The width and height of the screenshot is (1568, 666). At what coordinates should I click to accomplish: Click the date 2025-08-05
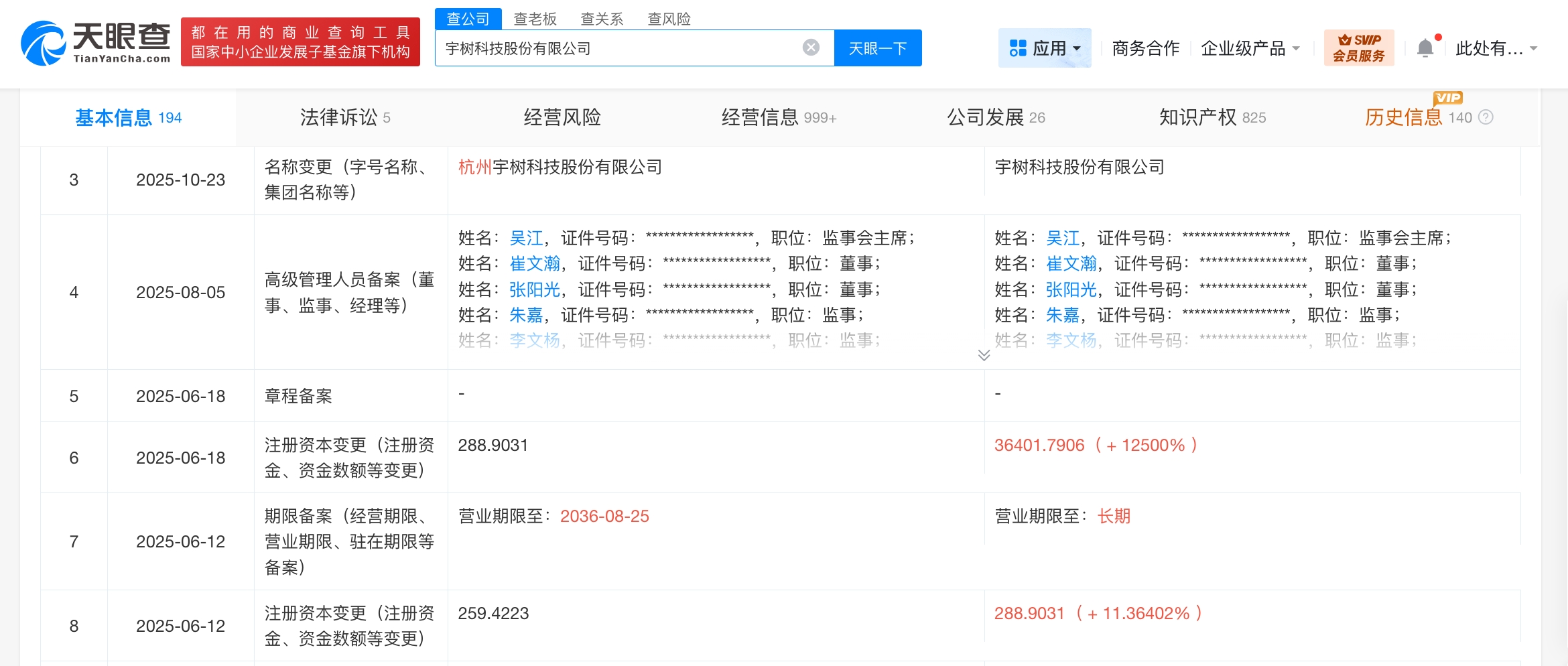pos(180,292)
